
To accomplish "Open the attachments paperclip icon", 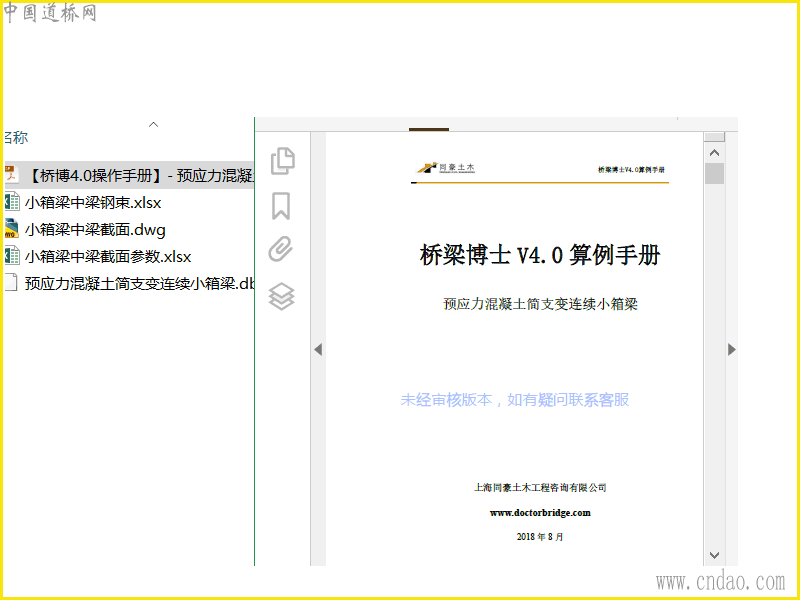I will [x=281, y=249].
